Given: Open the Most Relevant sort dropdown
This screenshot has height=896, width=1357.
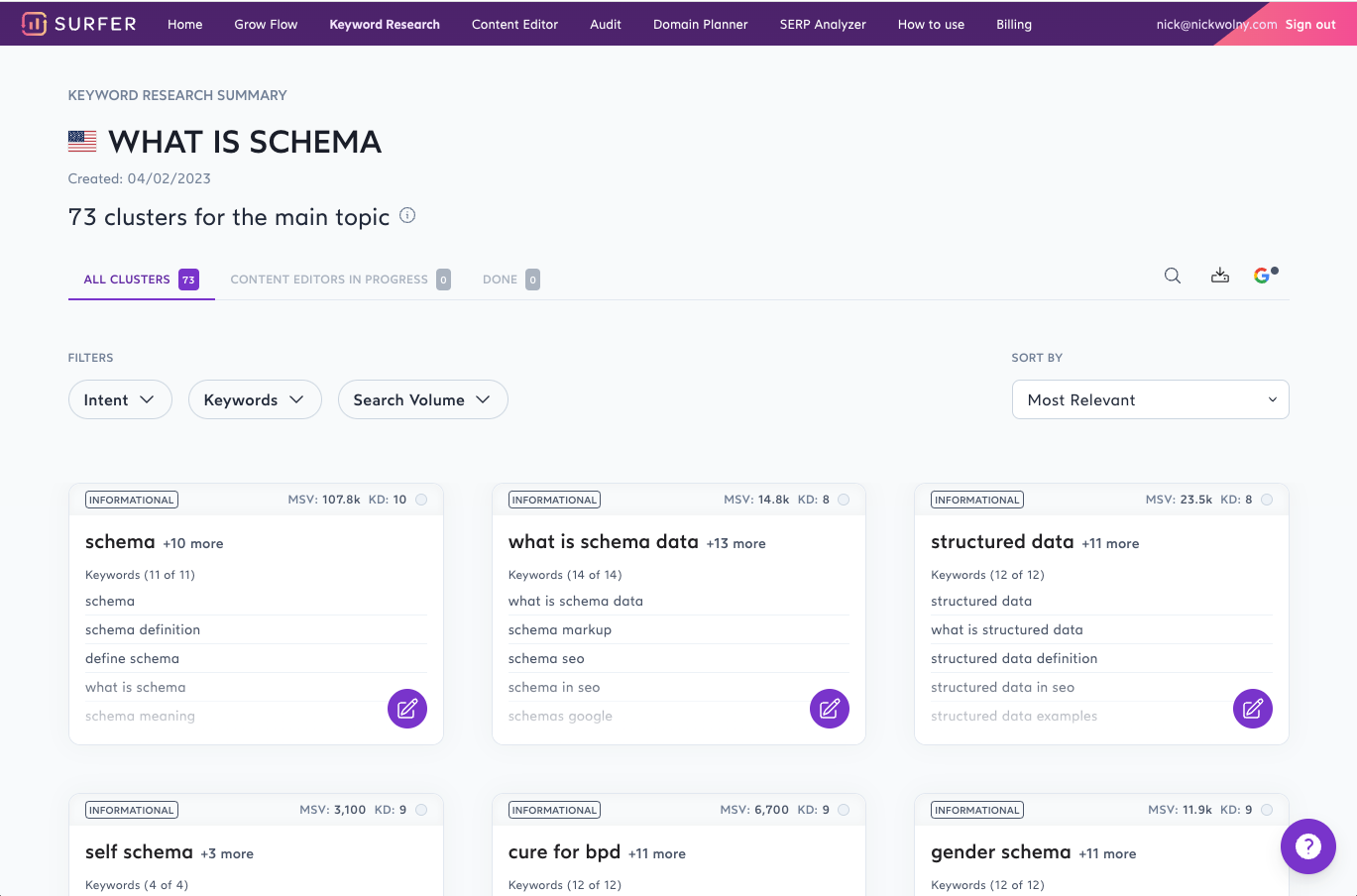Looking at the screenshot, I should click(x=1150, y=399).
